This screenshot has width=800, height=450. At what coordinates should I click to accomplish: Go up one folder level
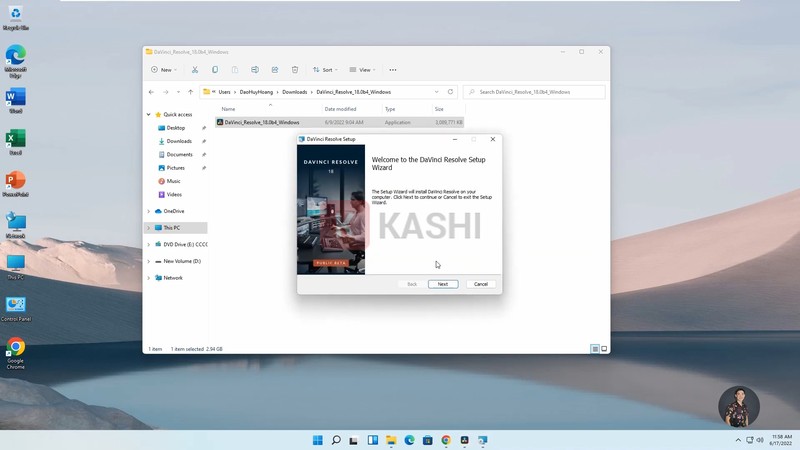192,92
